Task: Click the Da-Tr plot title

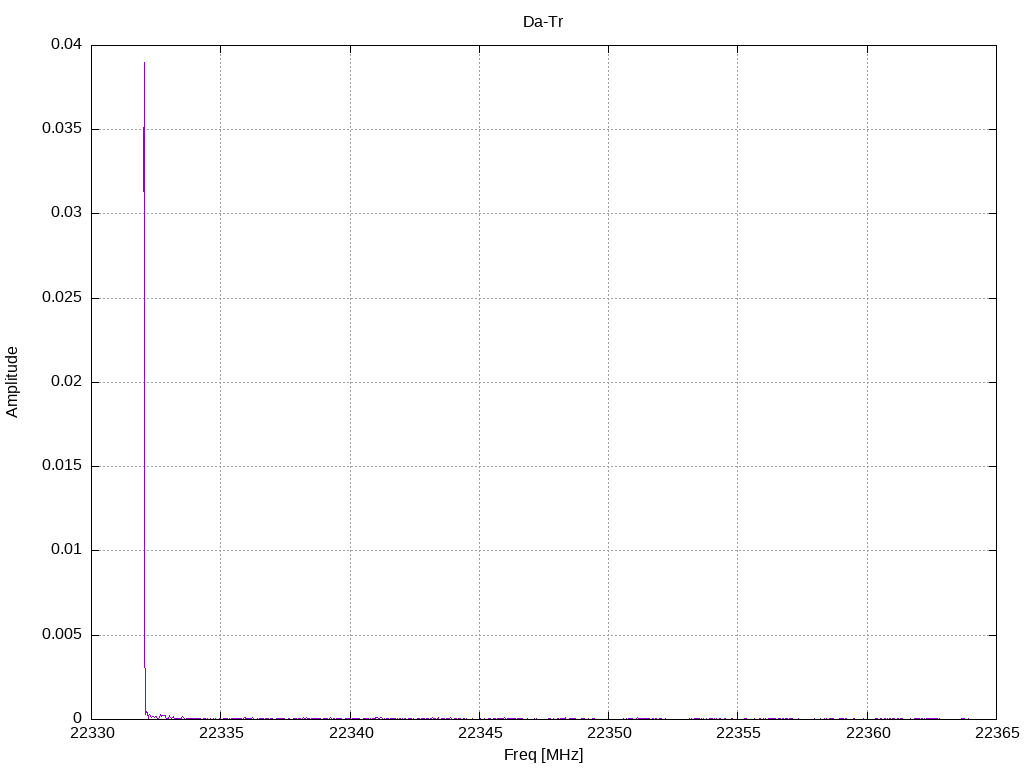Action: (543, 22)
